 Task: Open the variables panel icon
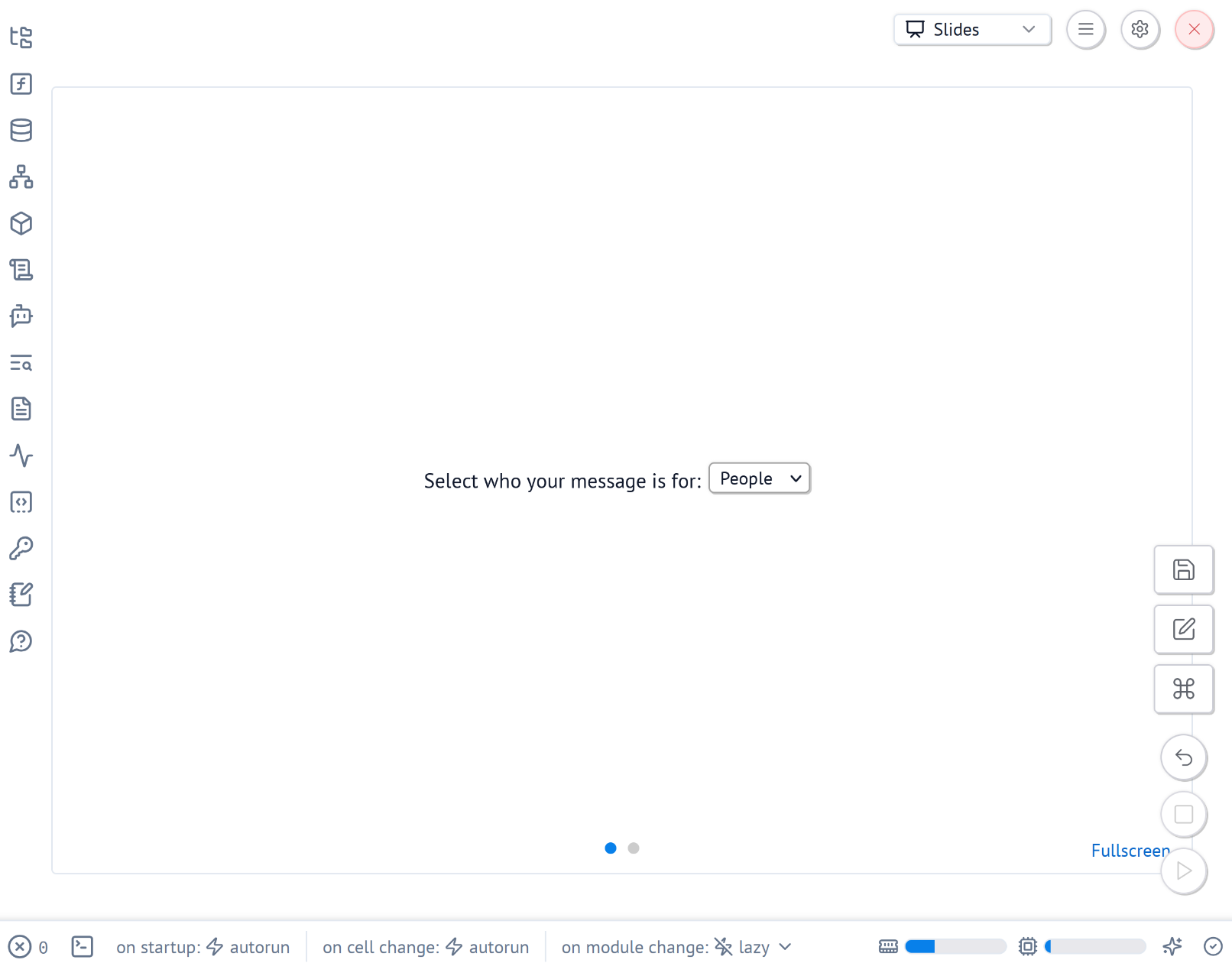click(x=21, y=83)
